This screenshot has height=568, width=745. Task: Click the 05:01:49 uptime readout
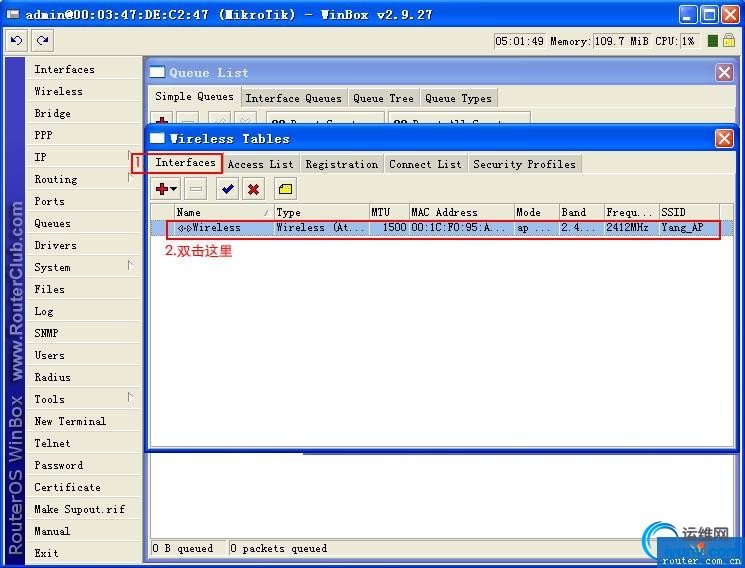pos(519,41)
